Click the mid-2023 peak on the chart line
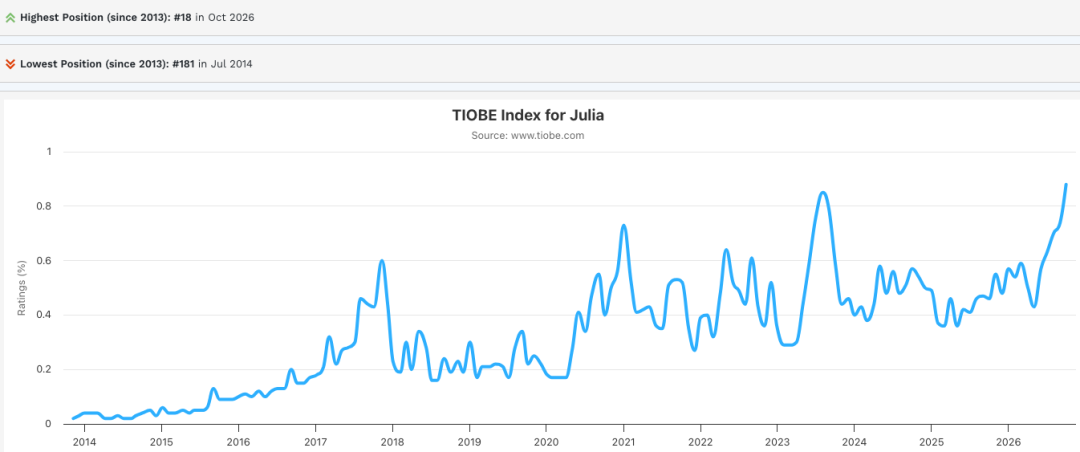This screenshot has height=452, width=1080. [822, 192]
